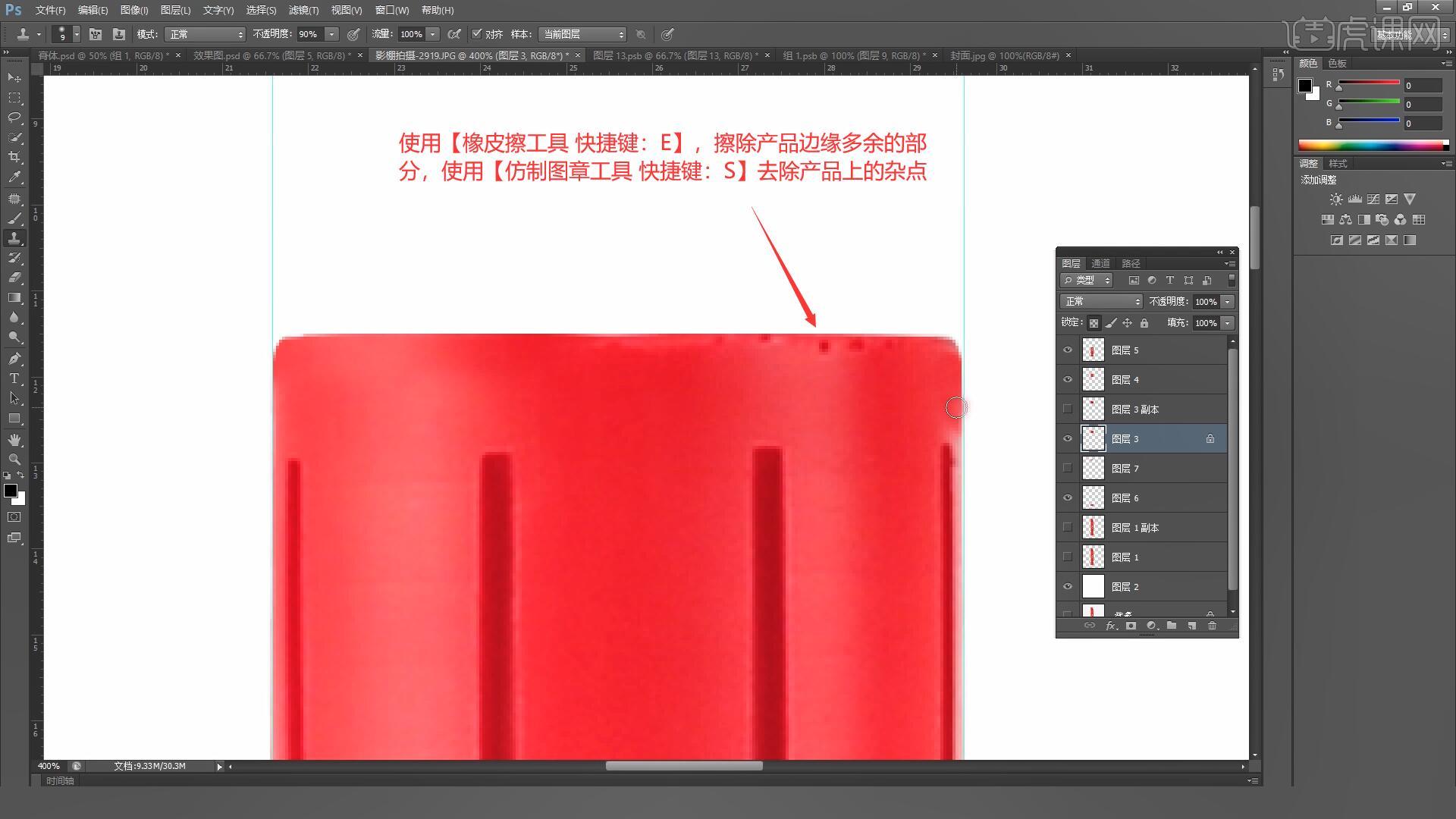Select the Blur tool
The height and width of the screenshot is (819, 1456).
(x=14, y=317)
